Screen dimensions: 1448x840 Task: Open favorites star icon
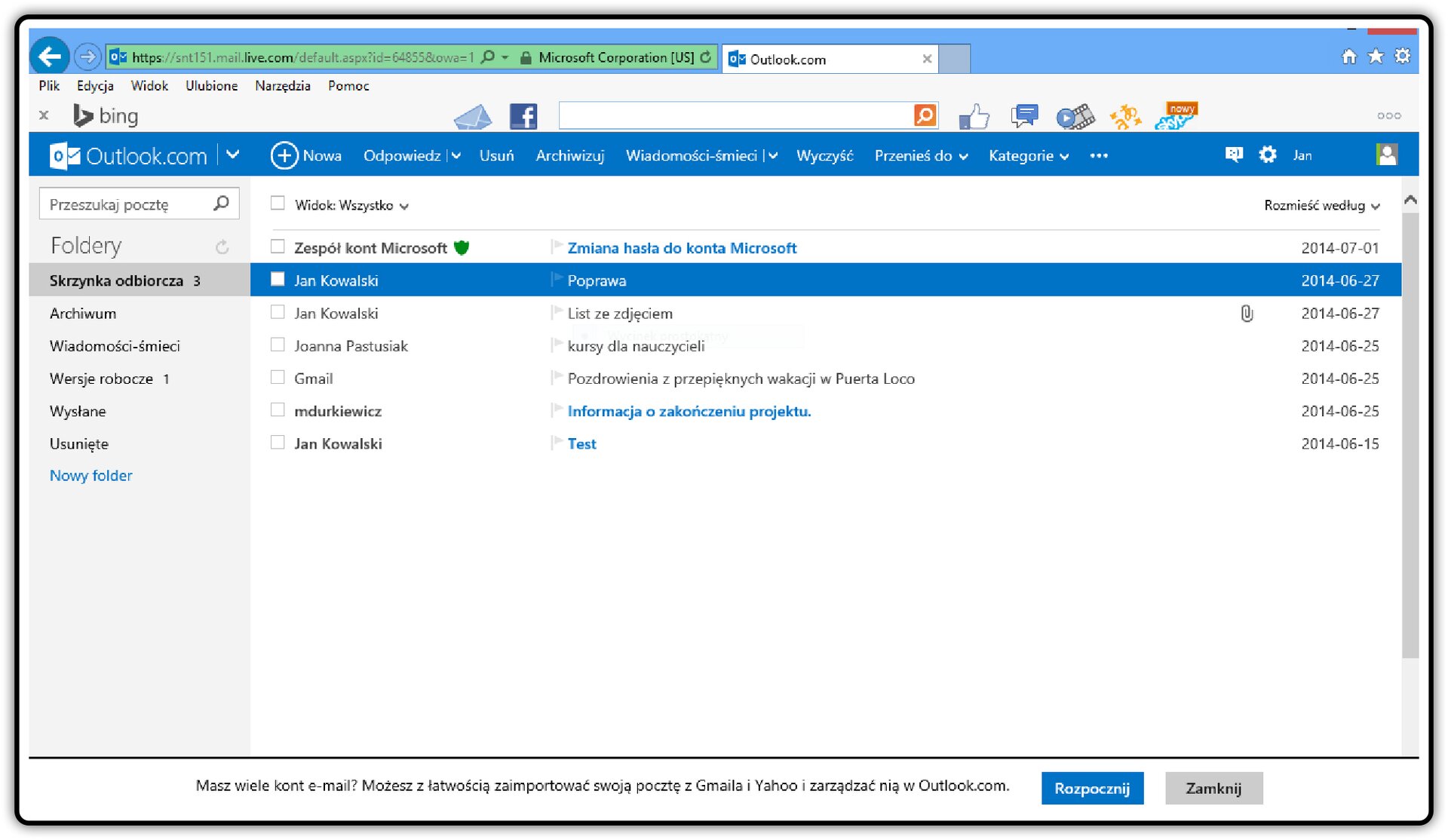pos(1376,56)
